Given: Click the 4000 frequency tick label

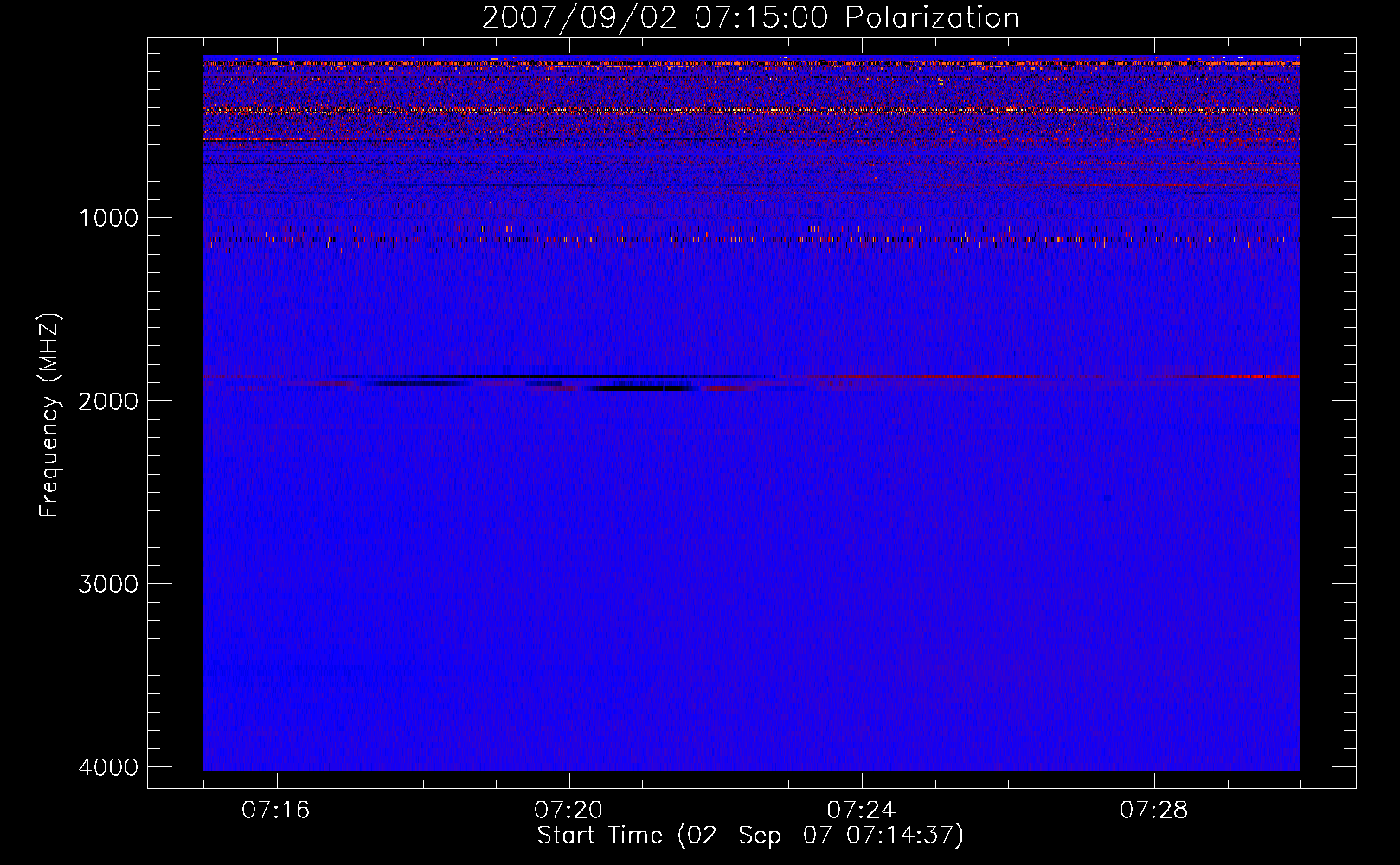Looking at the screenshot, I should [x=109, y=767].
